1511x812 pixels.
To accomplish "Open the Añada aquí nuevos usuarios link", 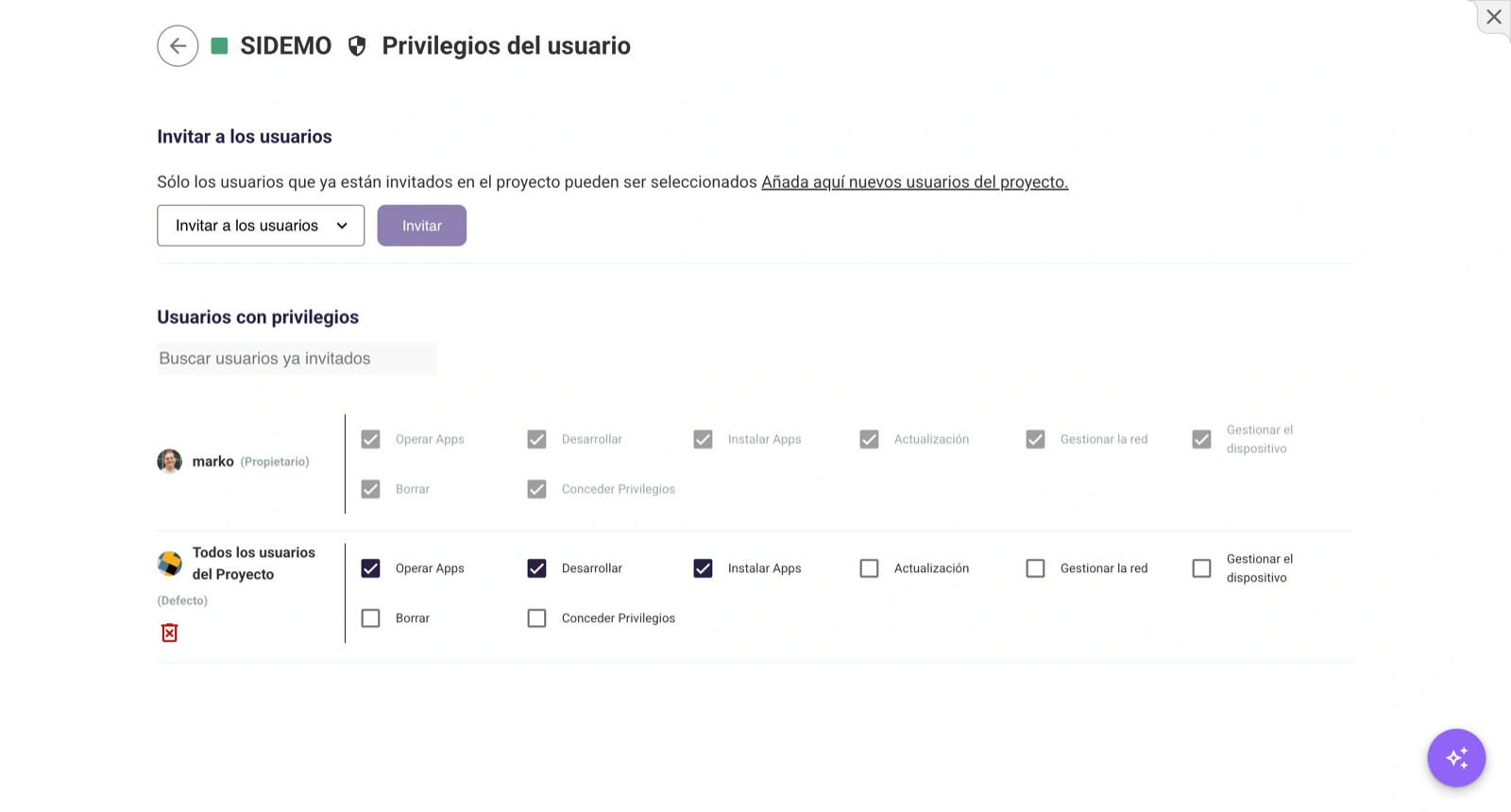I will [914, 182].
